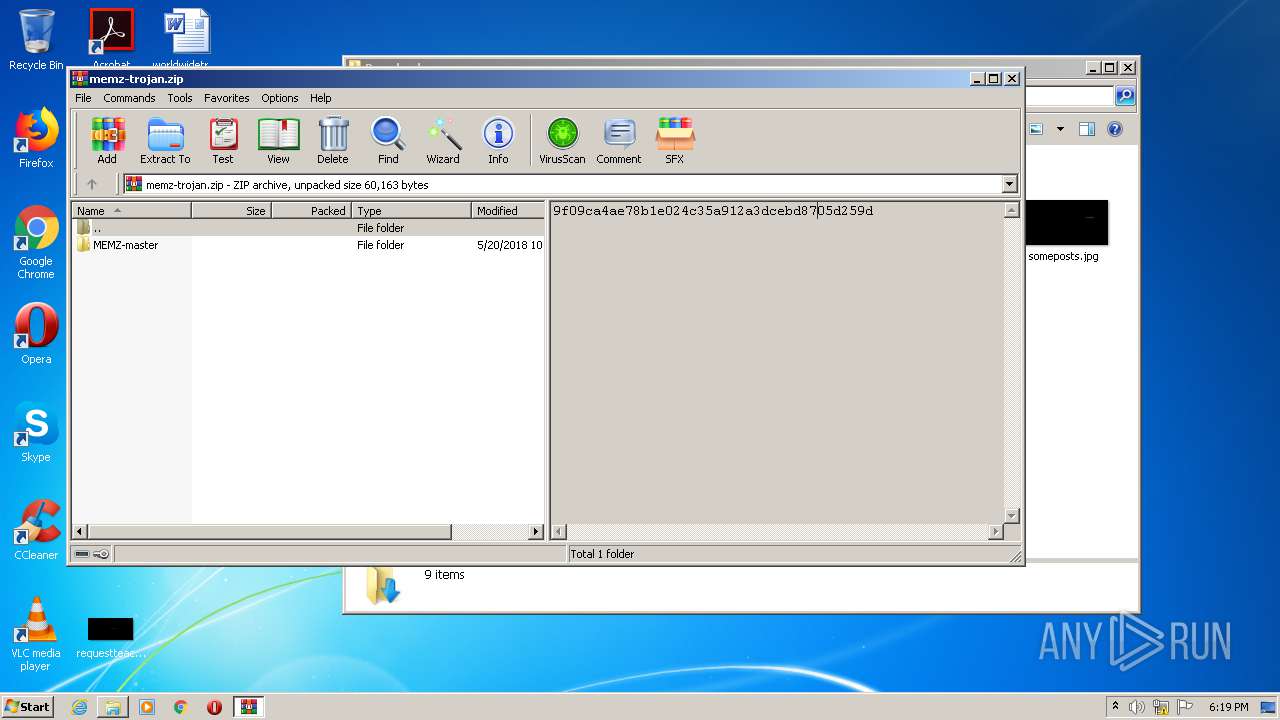Image resolution: width=1280 pixels, height=720 pixels.
Task: Select the requestteac desktop file
Action: click(110, 638)
